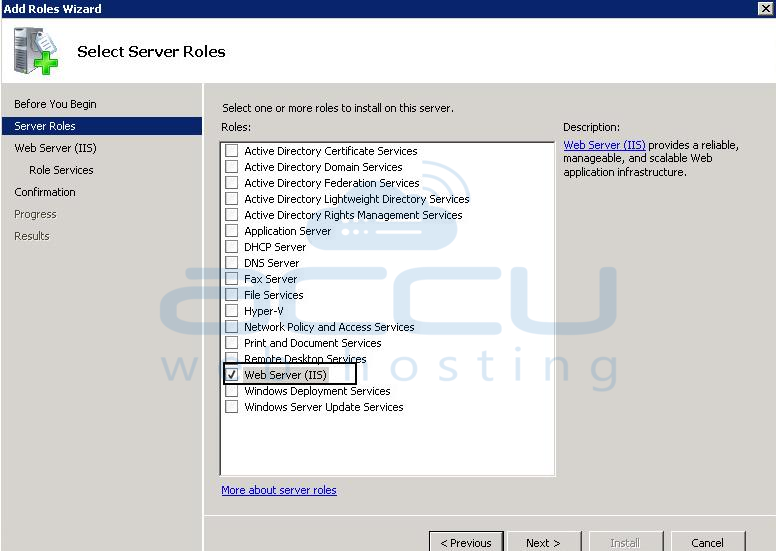Image resolution: width=776 pixels, height=551 pixels.
Task: Open the Role Services wizard step
Action: (x=61, y=170)
